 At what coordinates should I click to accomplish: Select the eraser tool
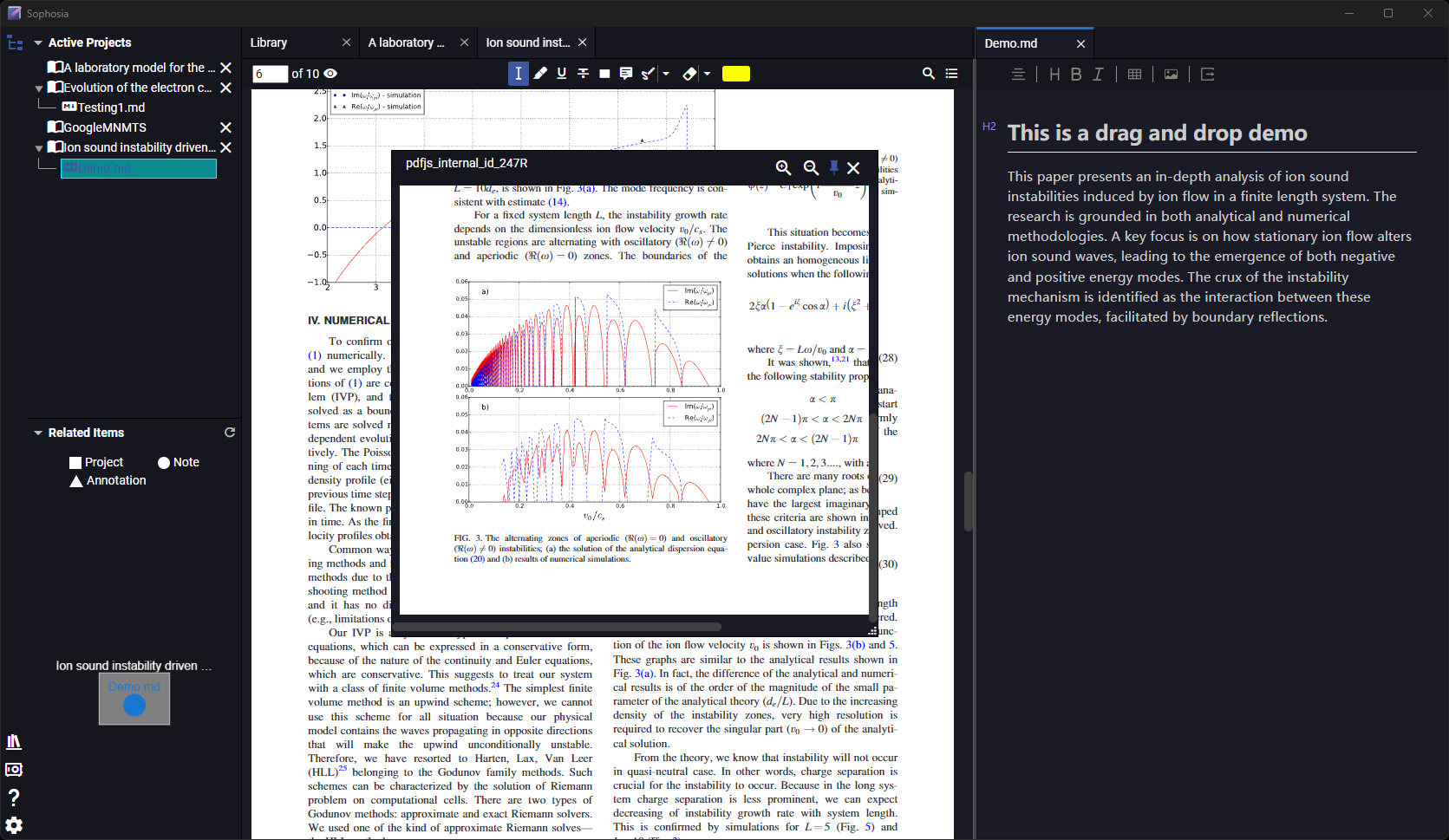[689, 74]
